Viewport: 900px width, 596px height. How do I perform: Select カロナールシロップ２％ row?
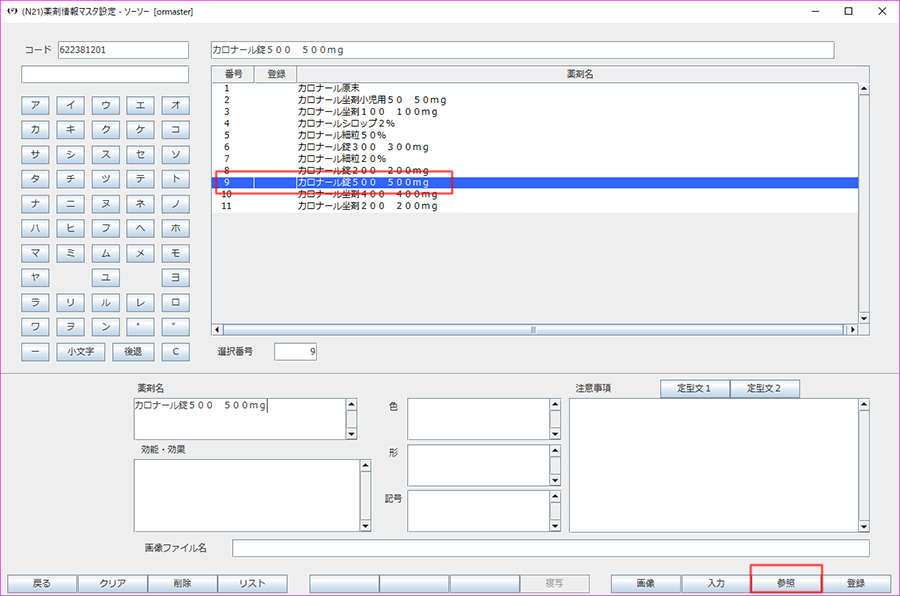tap(345, 123)
